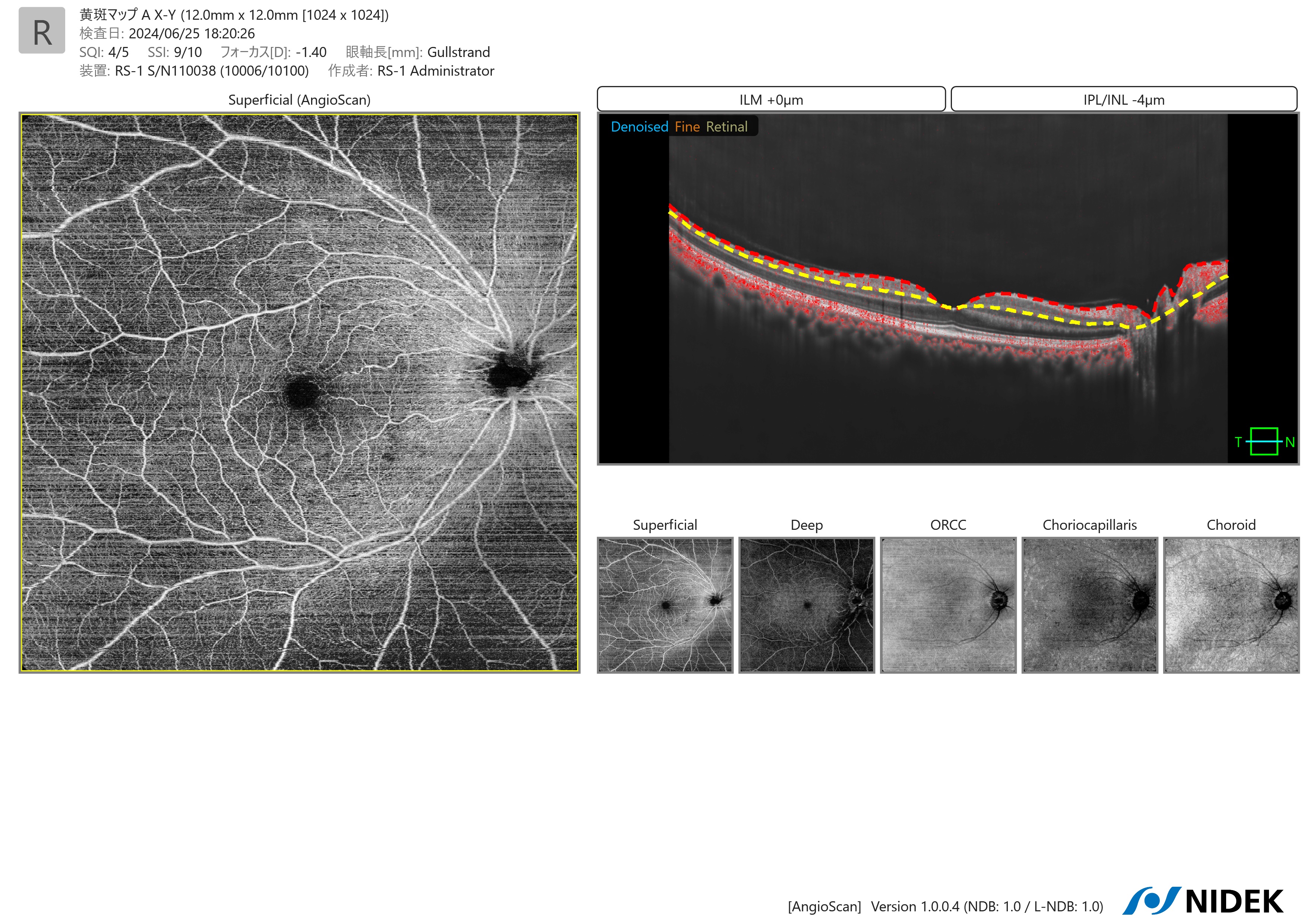Click the Gullstrand axial length value
Image resolution: width=1307 pixels, height=924 pixels.
[458, 53]
